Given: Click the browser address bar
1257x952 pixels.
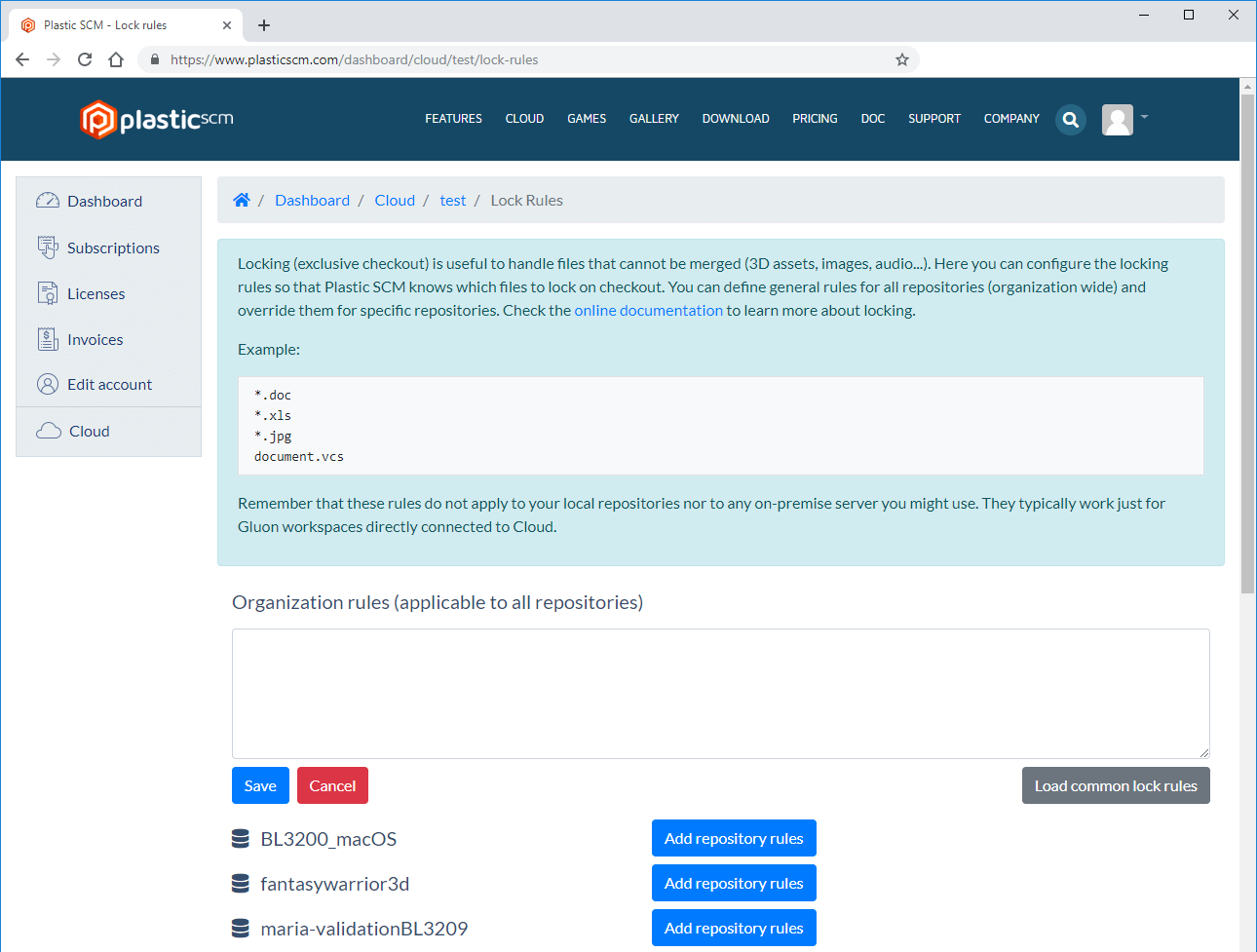Looking at the screenshot, I should pyautogui.click(x=526, y=59).
